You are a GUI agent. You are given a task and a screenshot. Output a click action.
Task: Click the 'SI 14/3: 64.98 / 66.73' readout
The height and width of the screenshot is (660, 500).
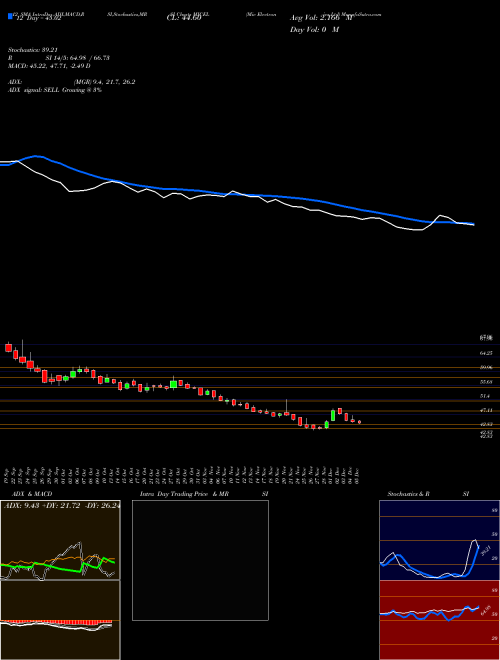[78, 58]
